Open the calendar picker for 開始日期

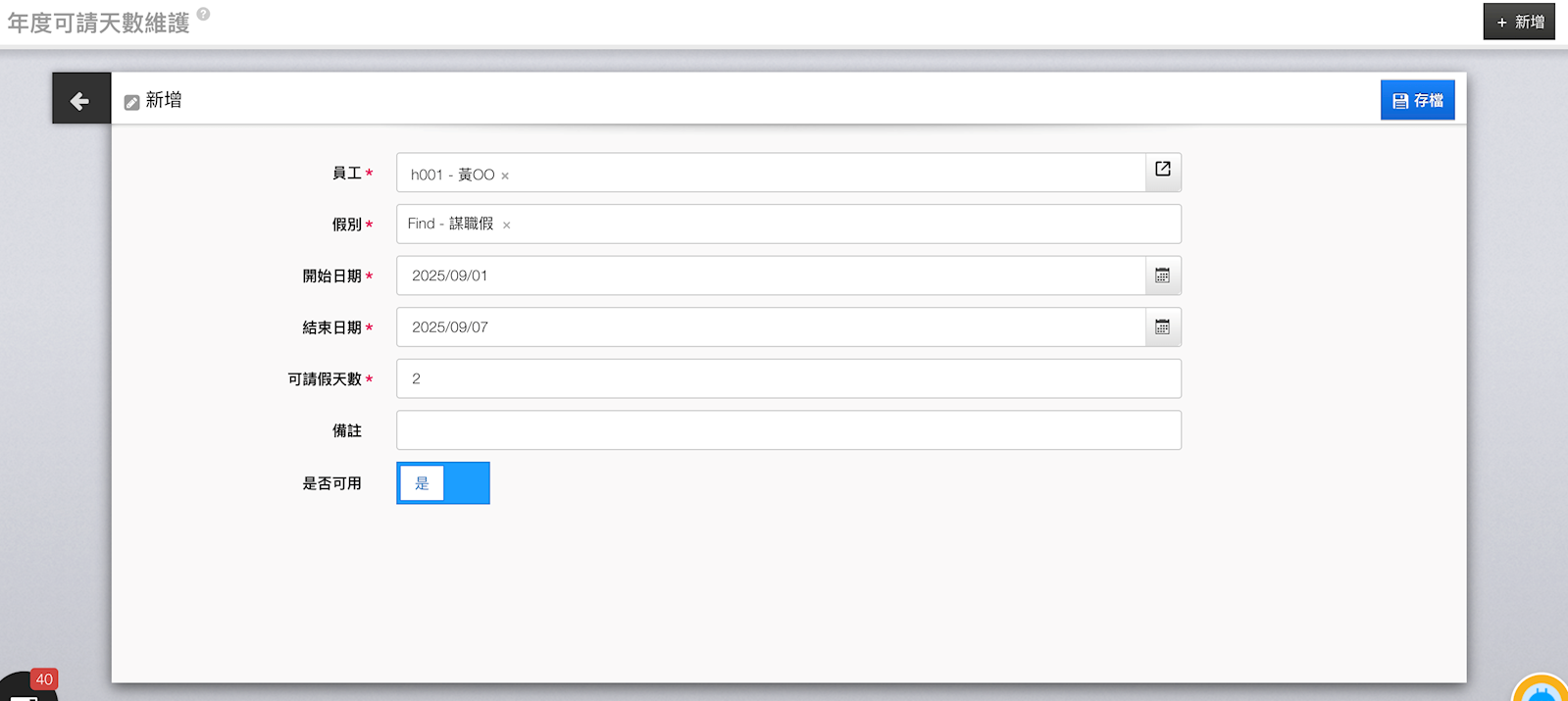(1163, 275)
